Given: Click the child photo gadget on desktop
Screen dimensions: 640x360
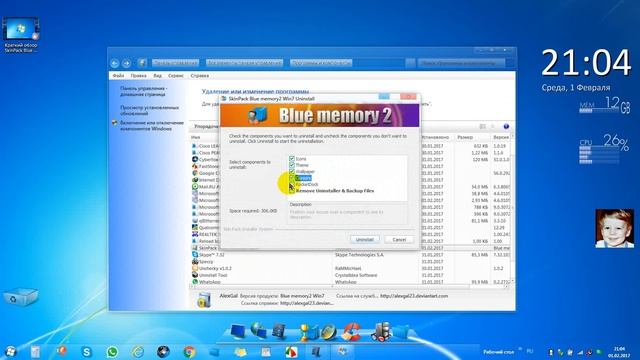Looking at the screenshot, I should (614, 228).
